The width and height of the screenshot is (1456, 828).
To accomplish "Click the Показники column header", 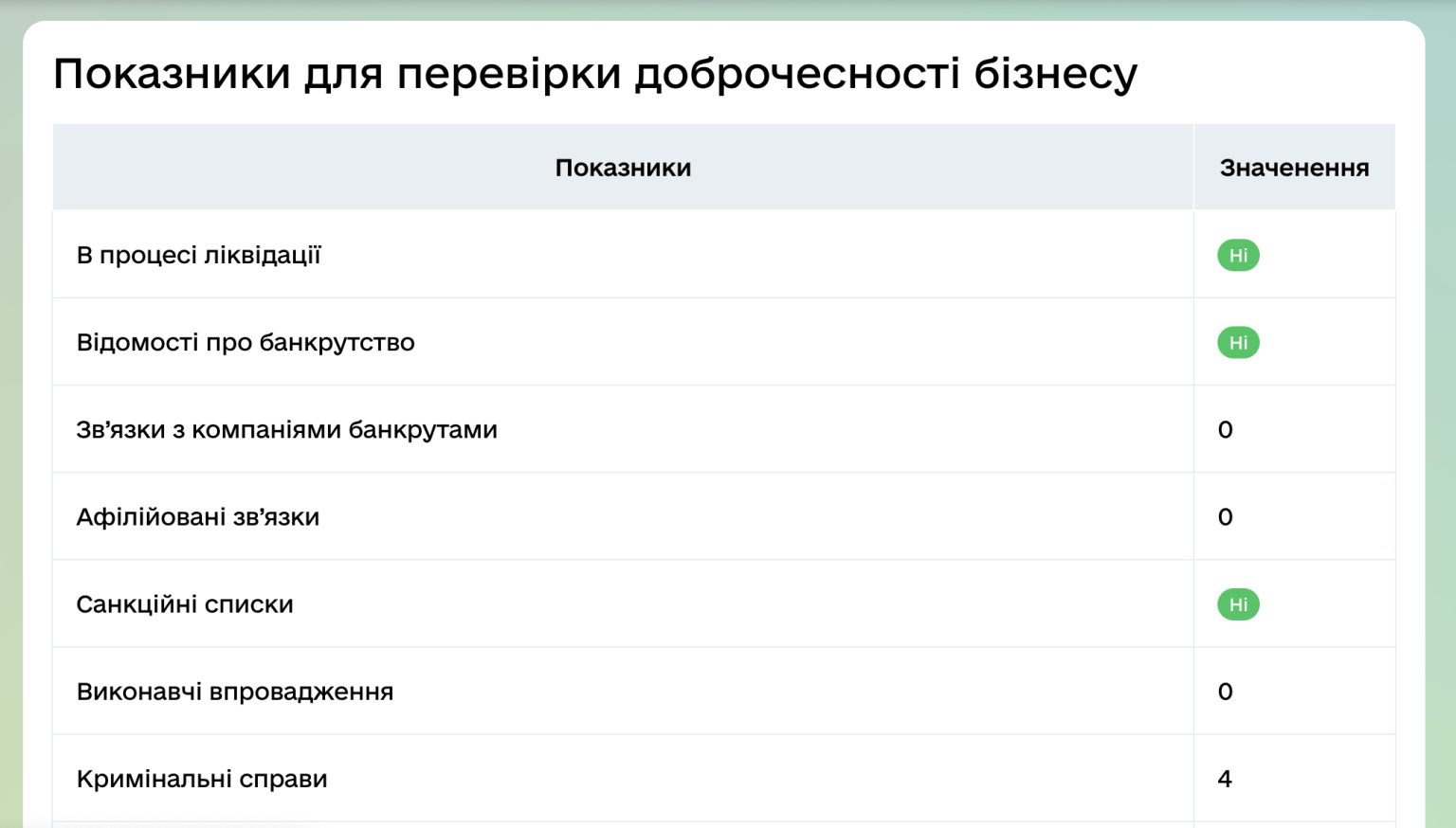I will pyautogui.click(x=623, y=168).
